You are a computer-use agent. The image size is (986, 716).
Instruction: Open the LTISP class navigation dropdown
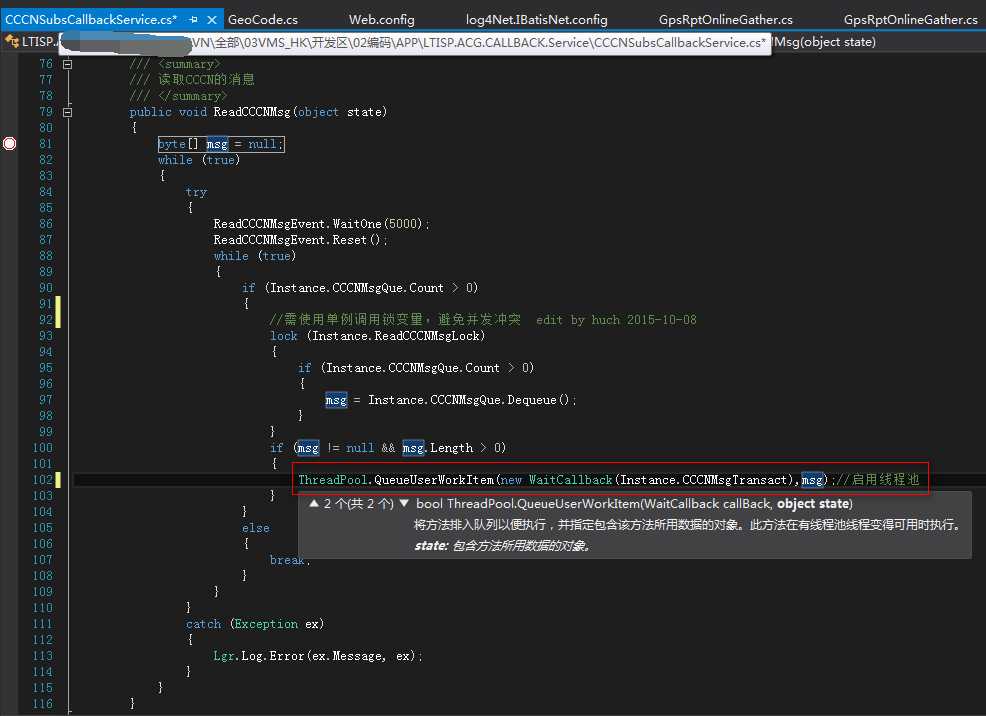[31, 41]
